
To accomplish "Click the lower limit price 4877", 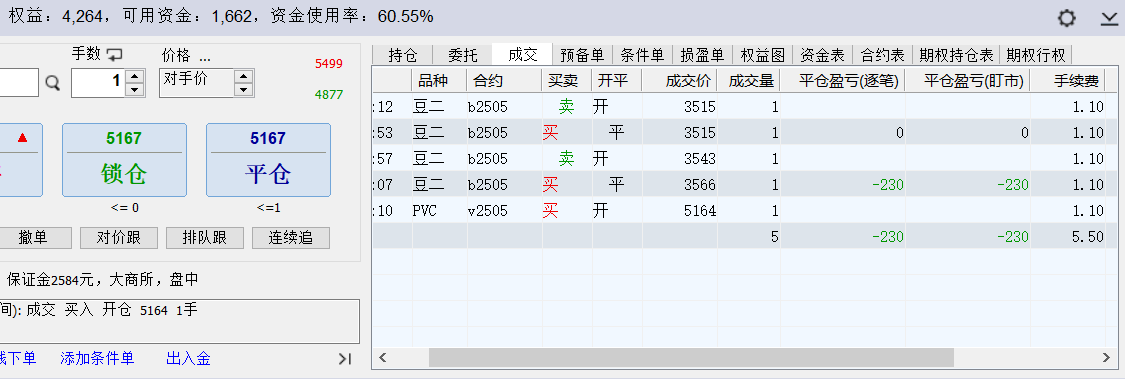I will [x=329, y=94].
